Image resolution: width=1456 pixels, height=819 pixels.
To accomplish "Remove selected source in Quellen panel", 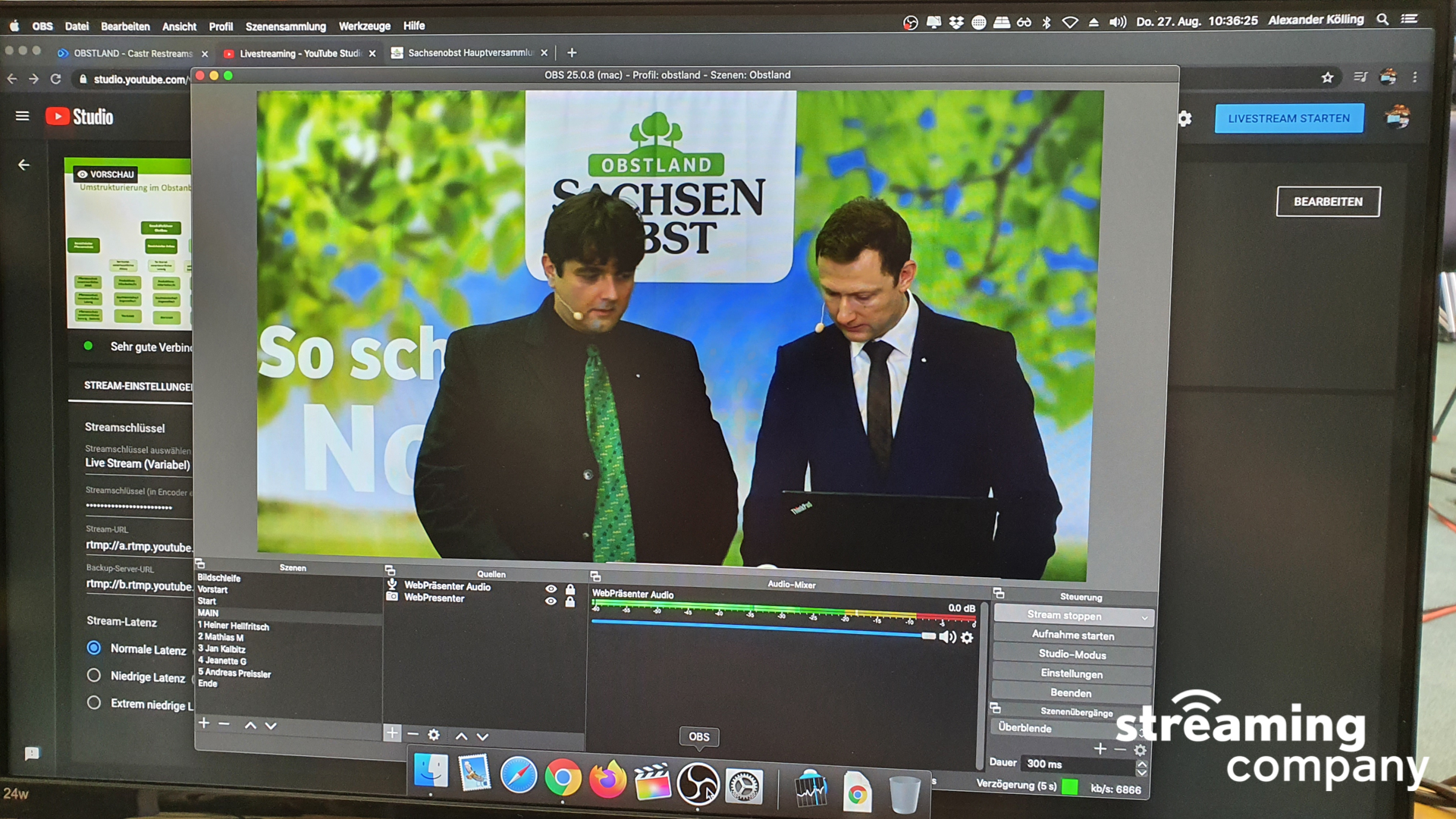I will 413,733.
